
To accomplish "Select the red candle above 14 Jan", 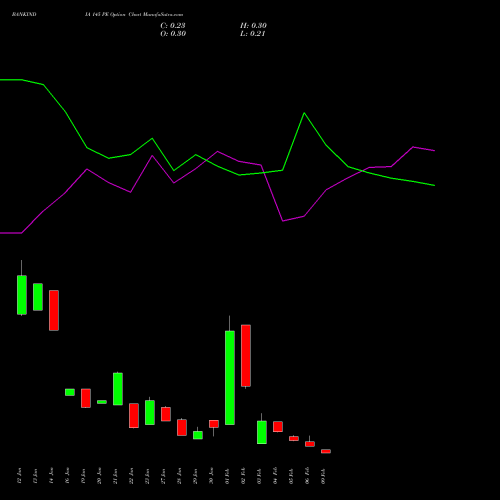I will click(54, 310).
